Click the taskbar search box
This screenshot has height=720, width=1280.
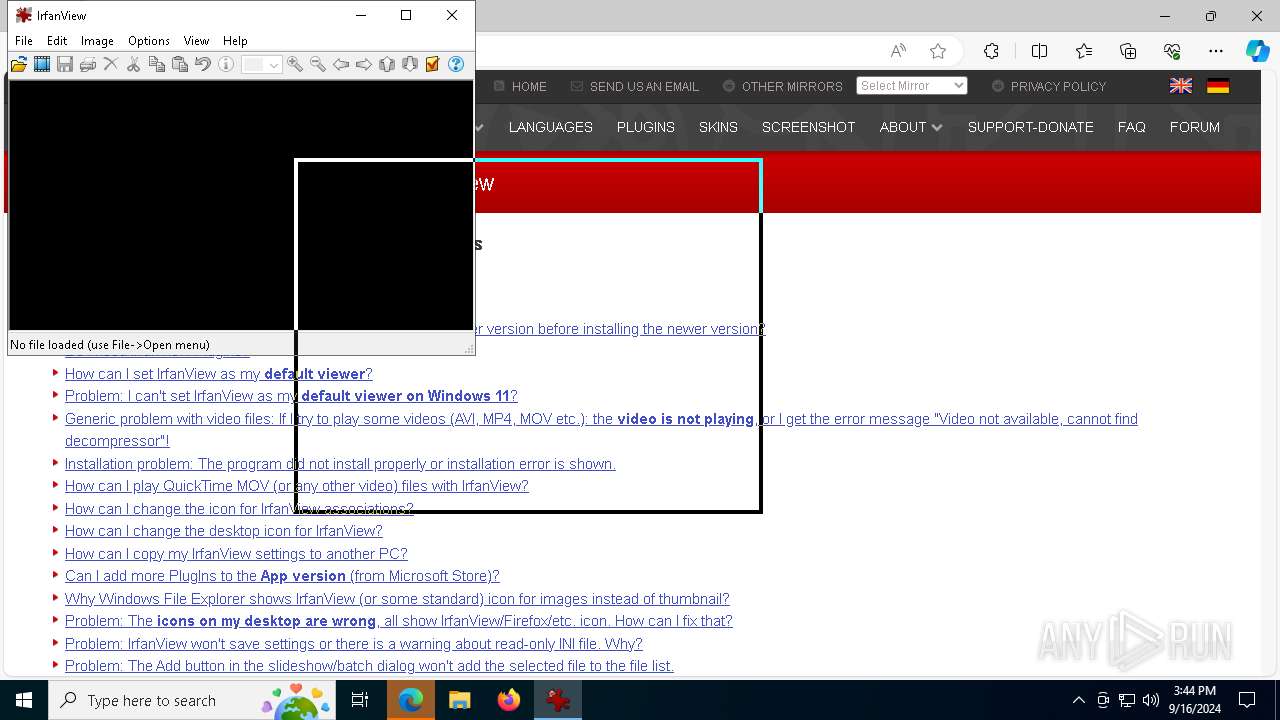[x=192, y=700]
